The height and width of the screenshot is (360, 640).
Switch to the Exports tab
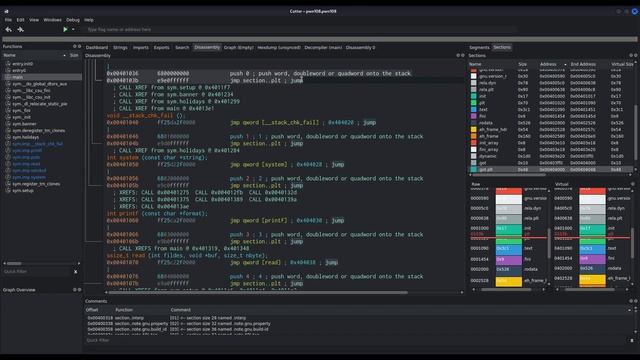(162, 47)
